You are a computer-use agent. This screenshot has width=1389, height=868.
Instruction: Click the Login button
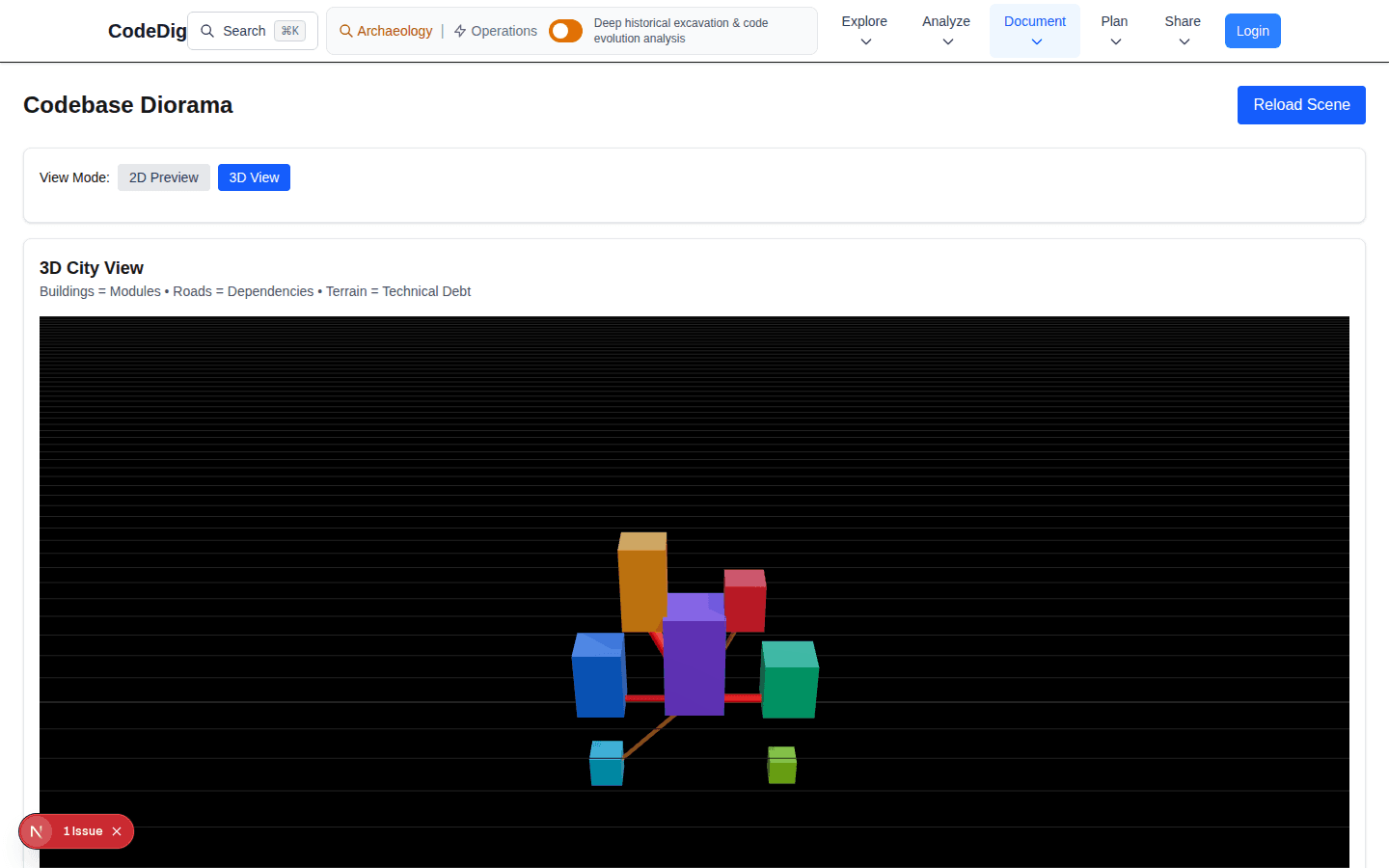coord(1252,30)
